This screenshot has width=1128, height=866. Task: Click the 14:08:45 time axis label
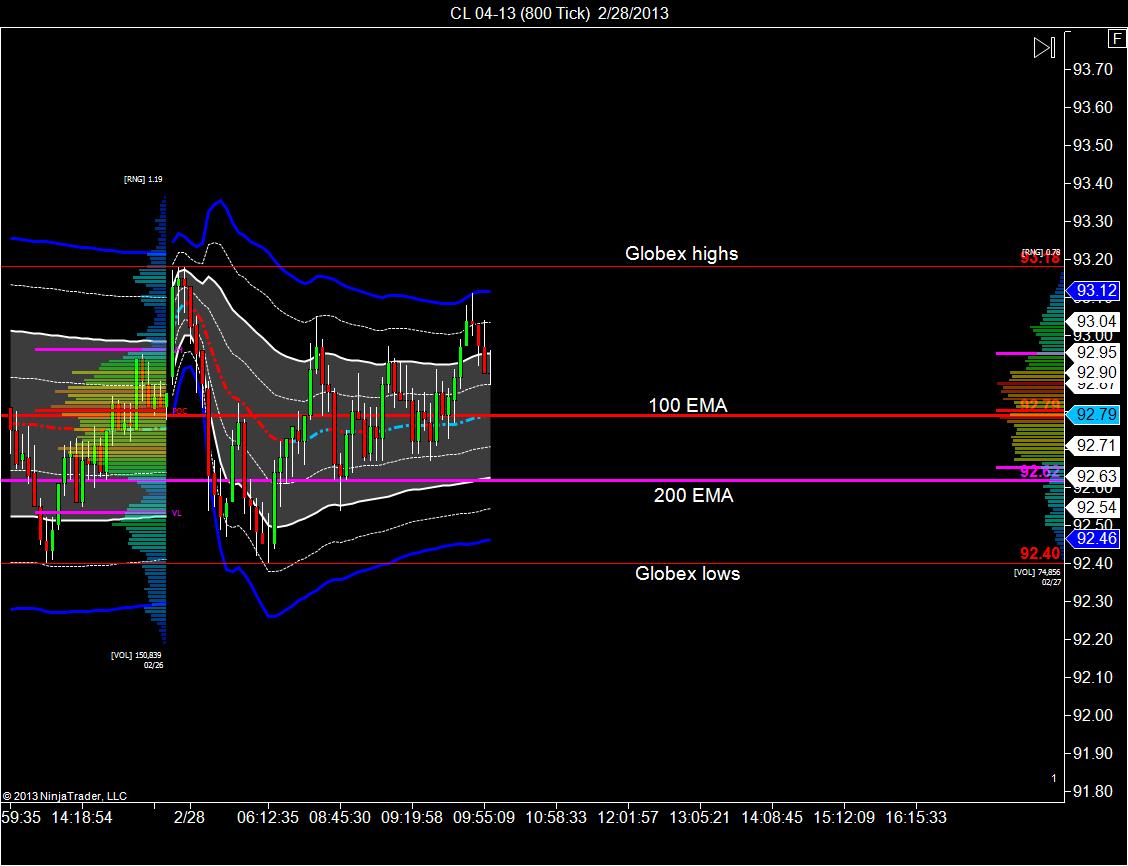tap(772, 818)
